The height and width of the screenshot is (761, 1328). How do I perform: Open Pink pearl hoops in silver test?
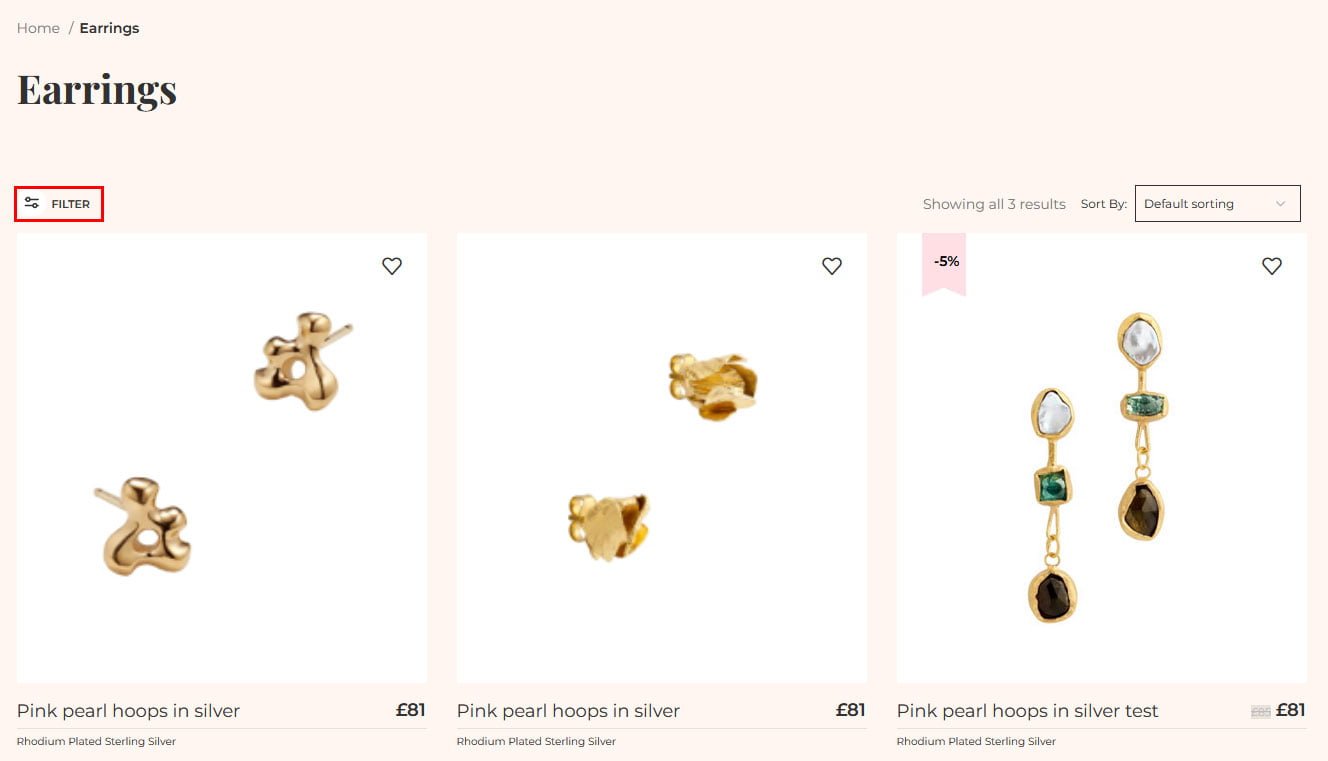(x=1027, y=711)
